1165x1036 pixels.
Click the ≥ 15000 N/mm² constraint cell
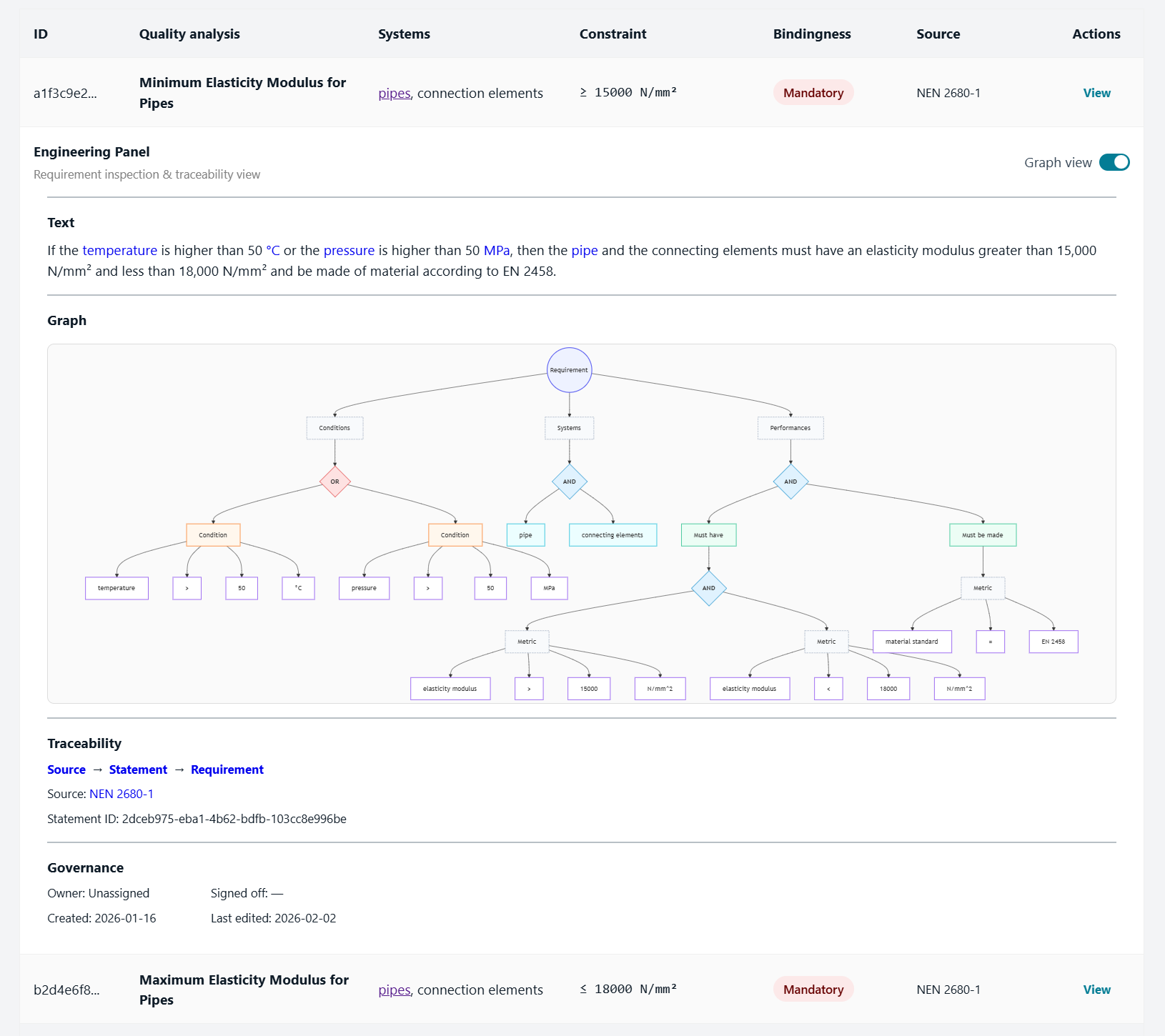[x=628, y=92]
